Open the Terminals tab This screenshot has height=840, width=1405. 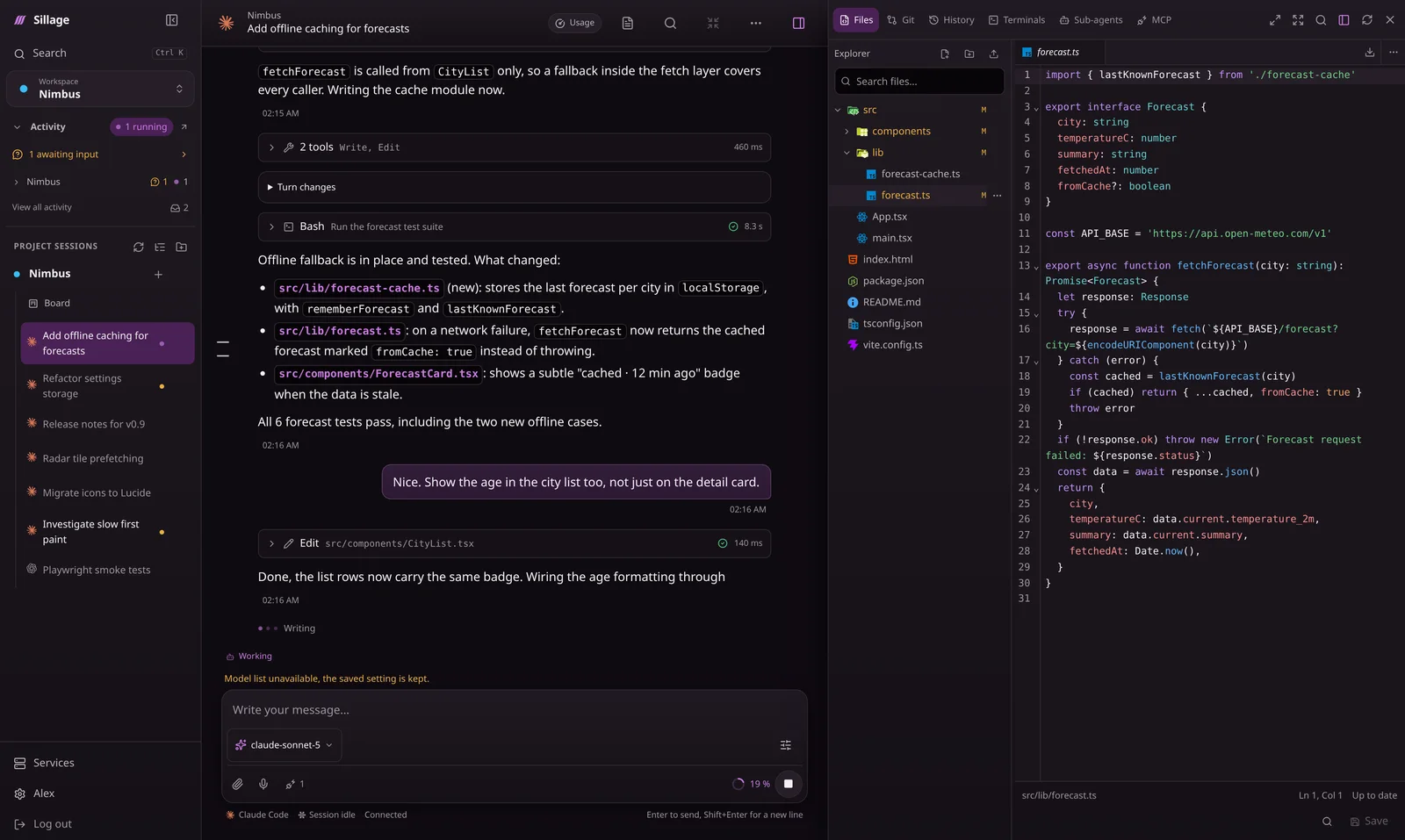[1017, 20]
